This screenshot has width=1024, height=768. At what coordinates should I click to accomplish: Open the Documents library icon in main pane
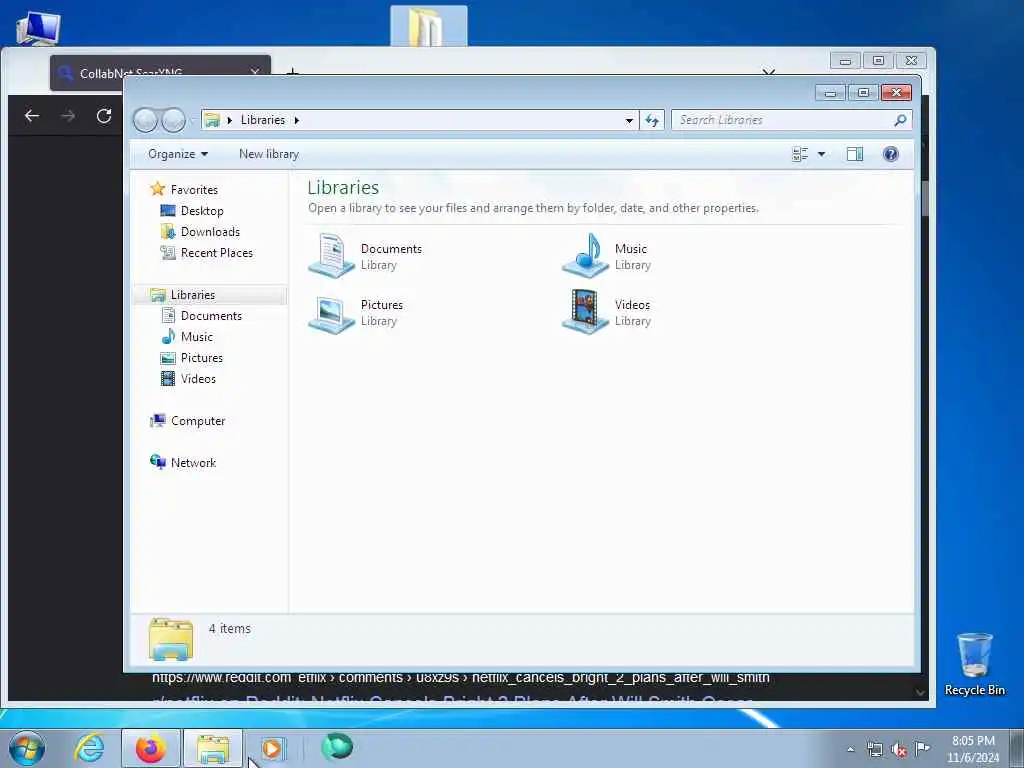(x=332, y=256)
